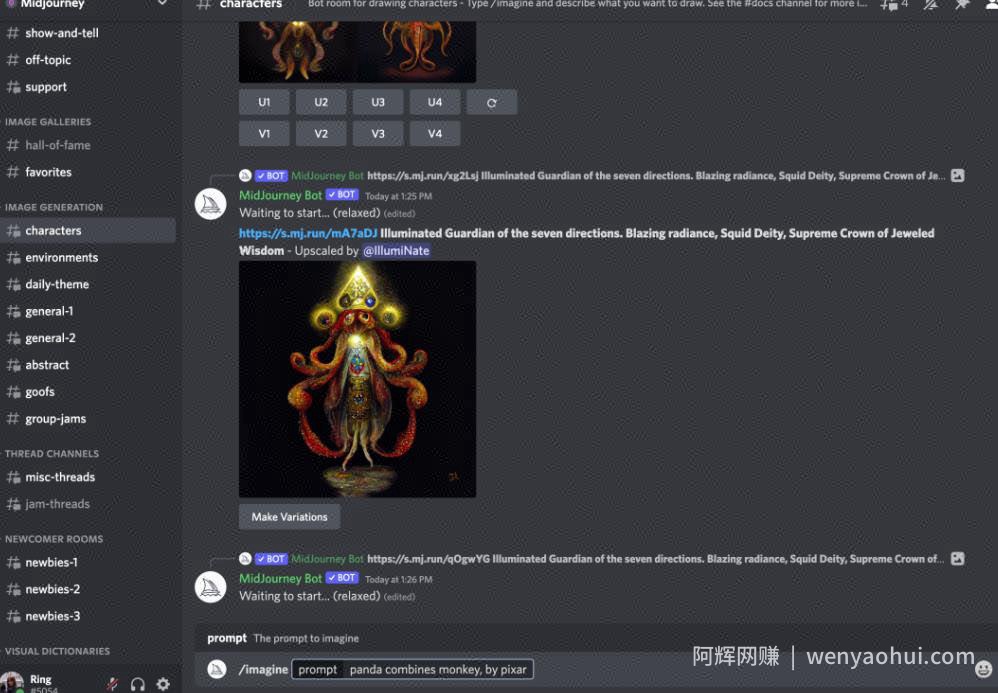
Task: Expand the Midjourney server dropdown
Action: click(163, 3)
